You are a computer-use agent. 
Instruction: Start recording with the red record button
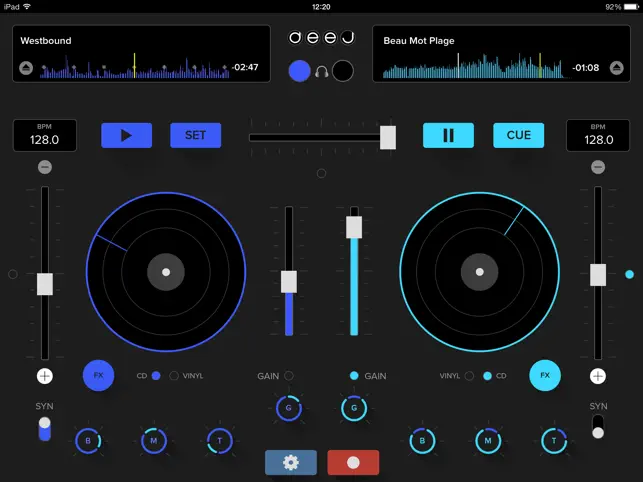pos(353,463)
